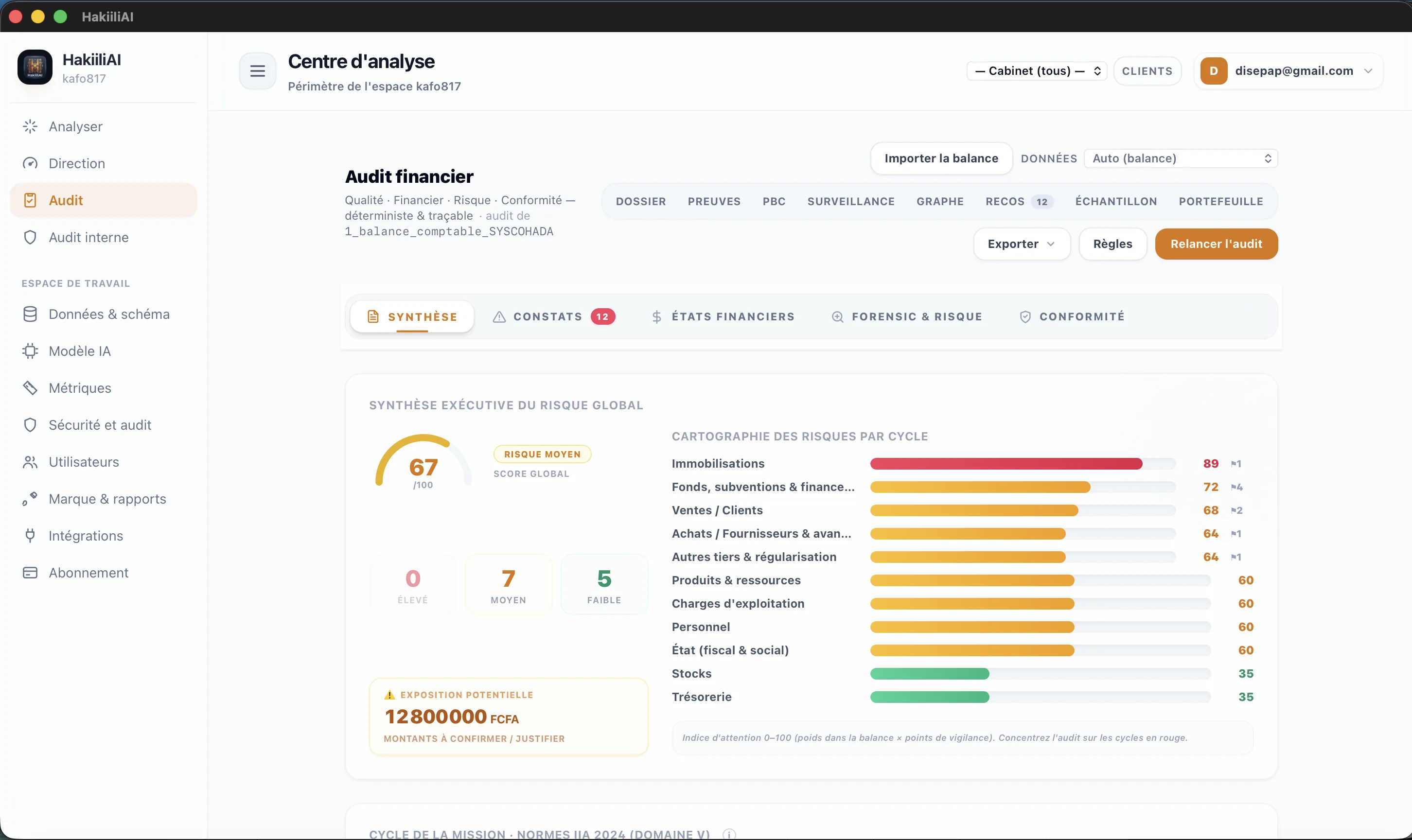The height and width of the screenshot is (840, 1412).
Task: Open the Surveillance section
Action: pos(851,202)
